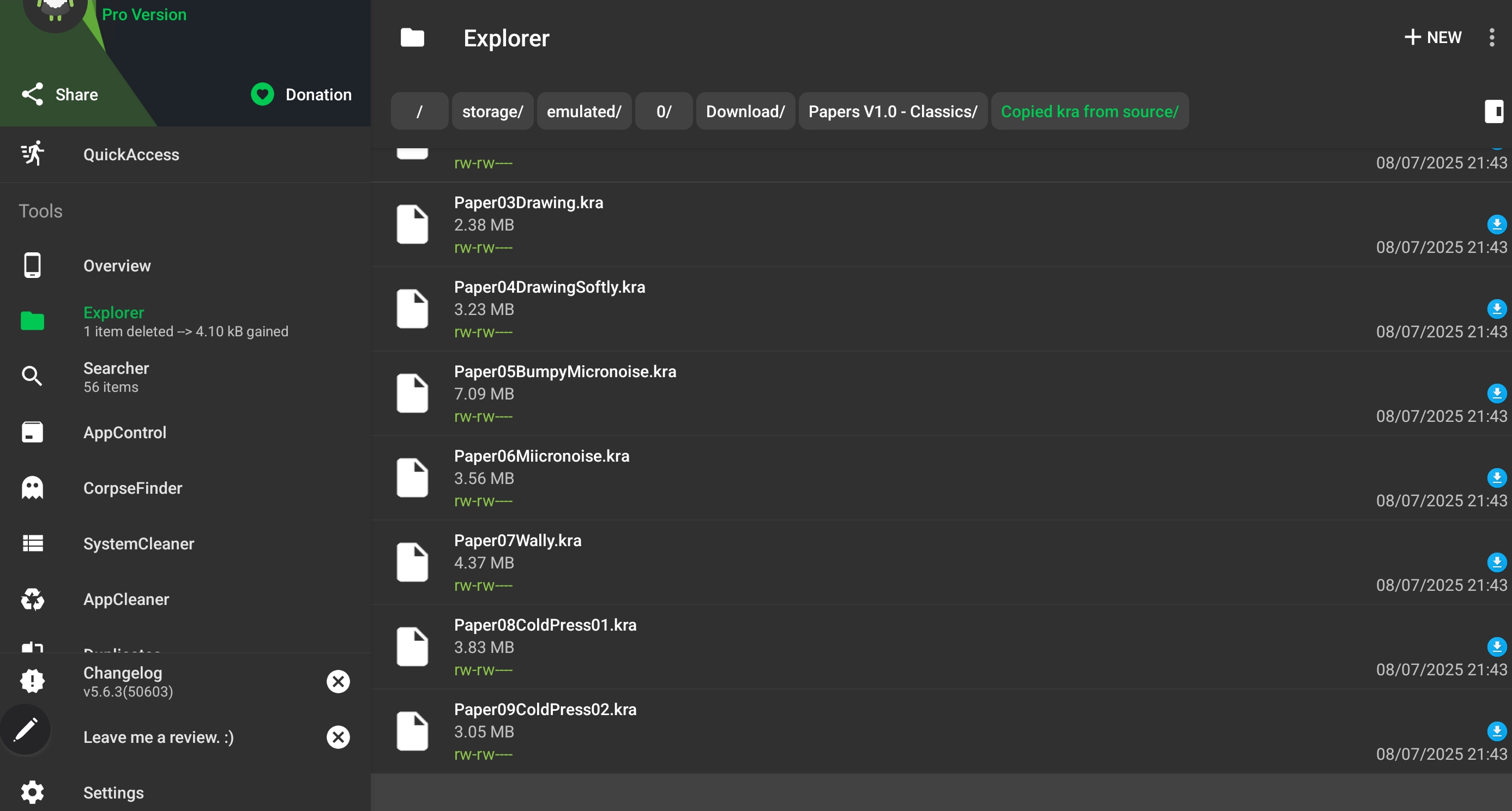Click the AppCleaner recycle icon
The width and height of the screenshot is (1512, 811).
(32, 598)
